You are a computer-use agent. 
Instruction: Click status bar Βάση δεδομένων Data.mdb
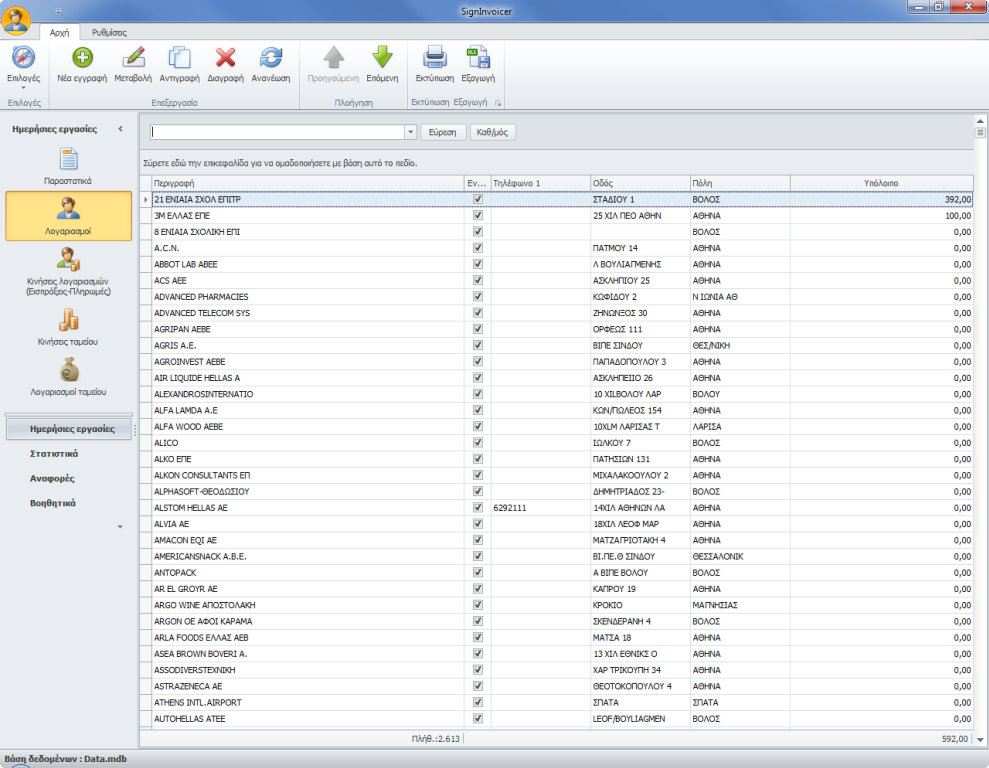coord(66,759)
